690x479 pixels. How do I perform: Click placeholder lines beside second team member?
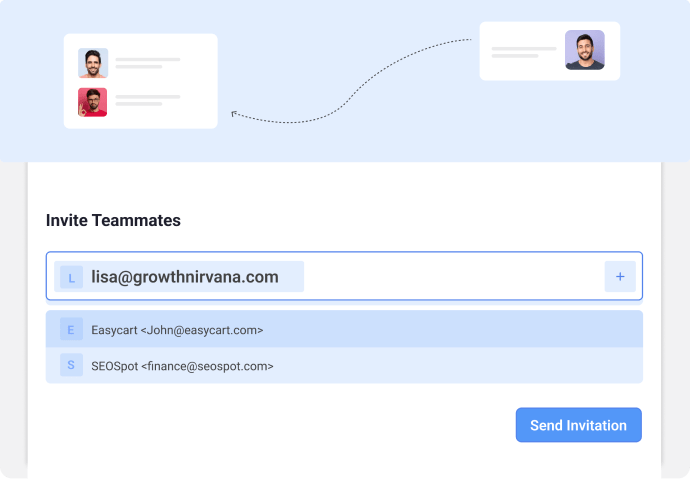[x=148, y=100]
